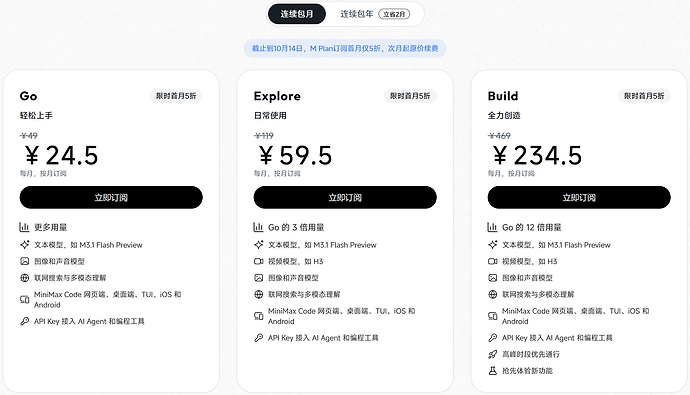Click the Explore plan globe search icon
Screen dimensions: 690x395
click(258, 294)
